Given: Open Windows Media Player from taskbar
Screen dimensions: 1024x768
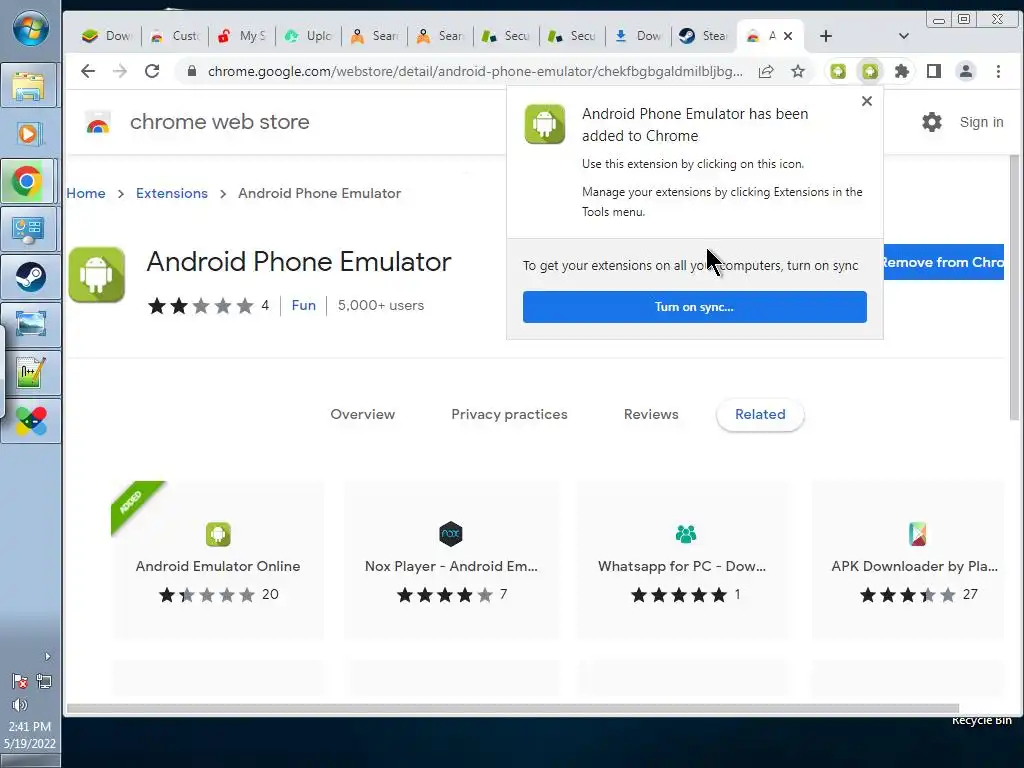Looking at the screenshot, I should 29,134.
